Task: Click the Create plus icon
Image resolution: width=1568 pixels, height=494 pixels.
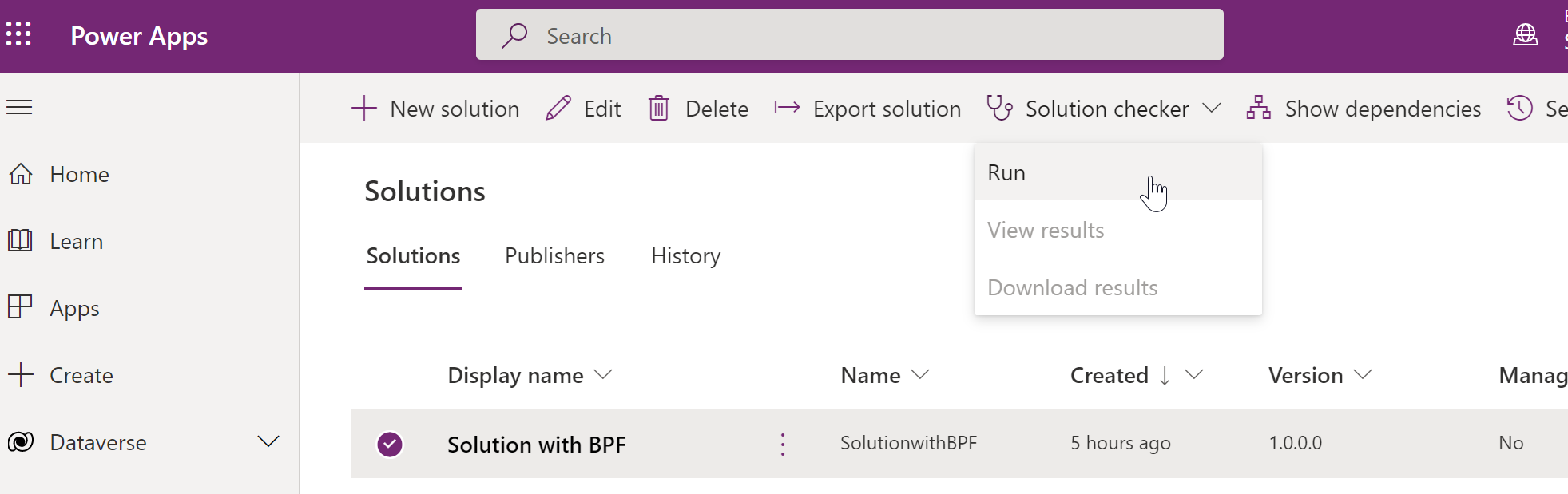Action: [x=20, y=374]
